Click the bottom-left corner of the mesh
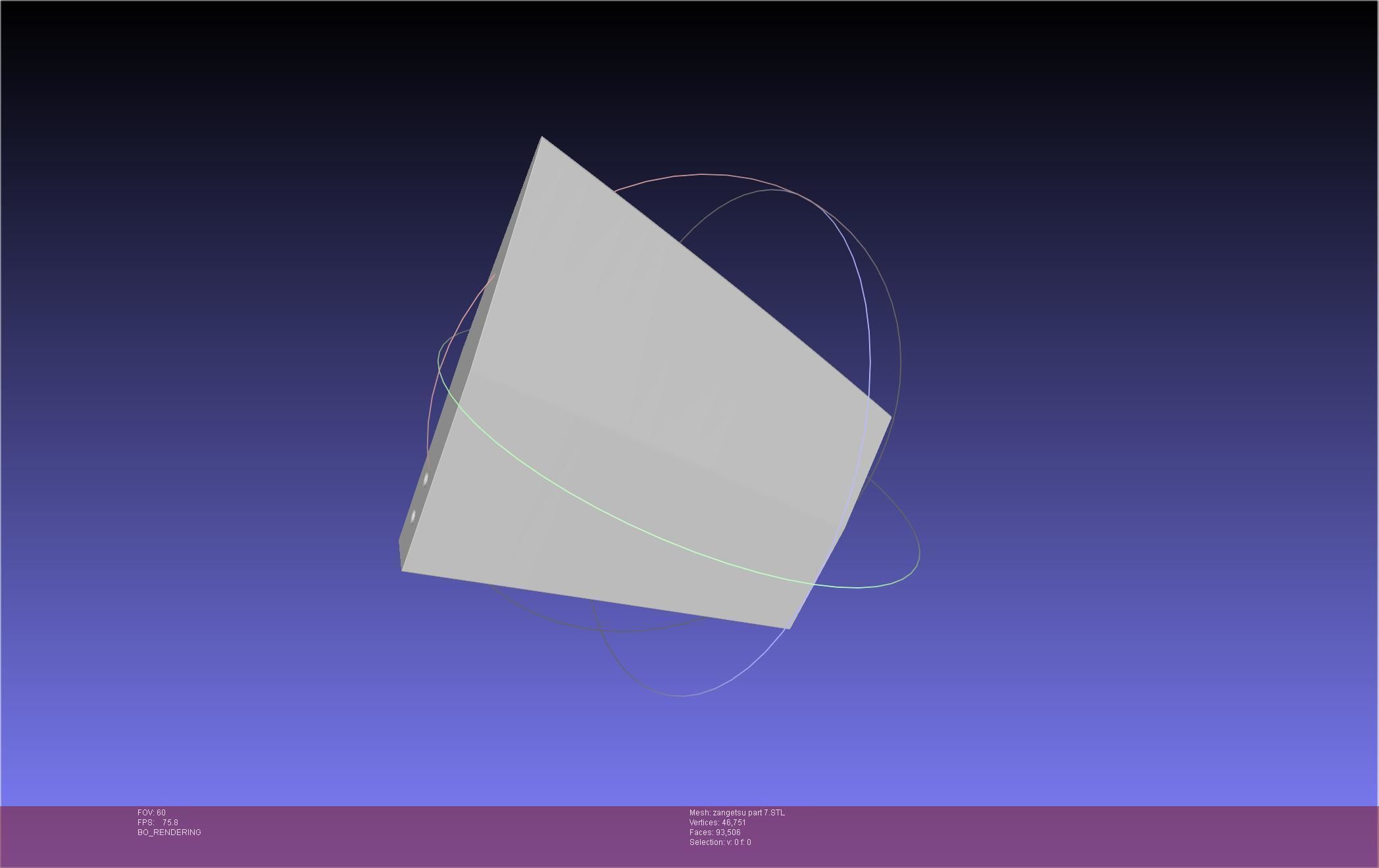This screenshot has width=1379, height=868. point(403,569)
